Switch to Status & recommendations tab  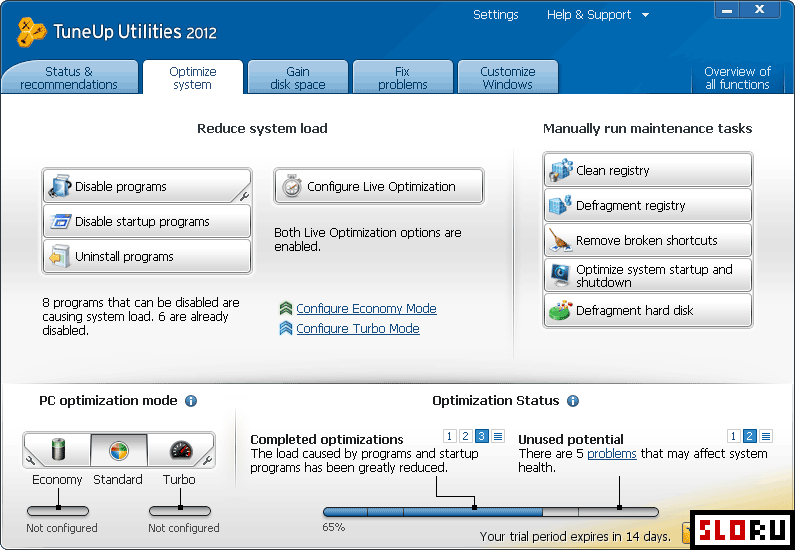click(69, 78)
